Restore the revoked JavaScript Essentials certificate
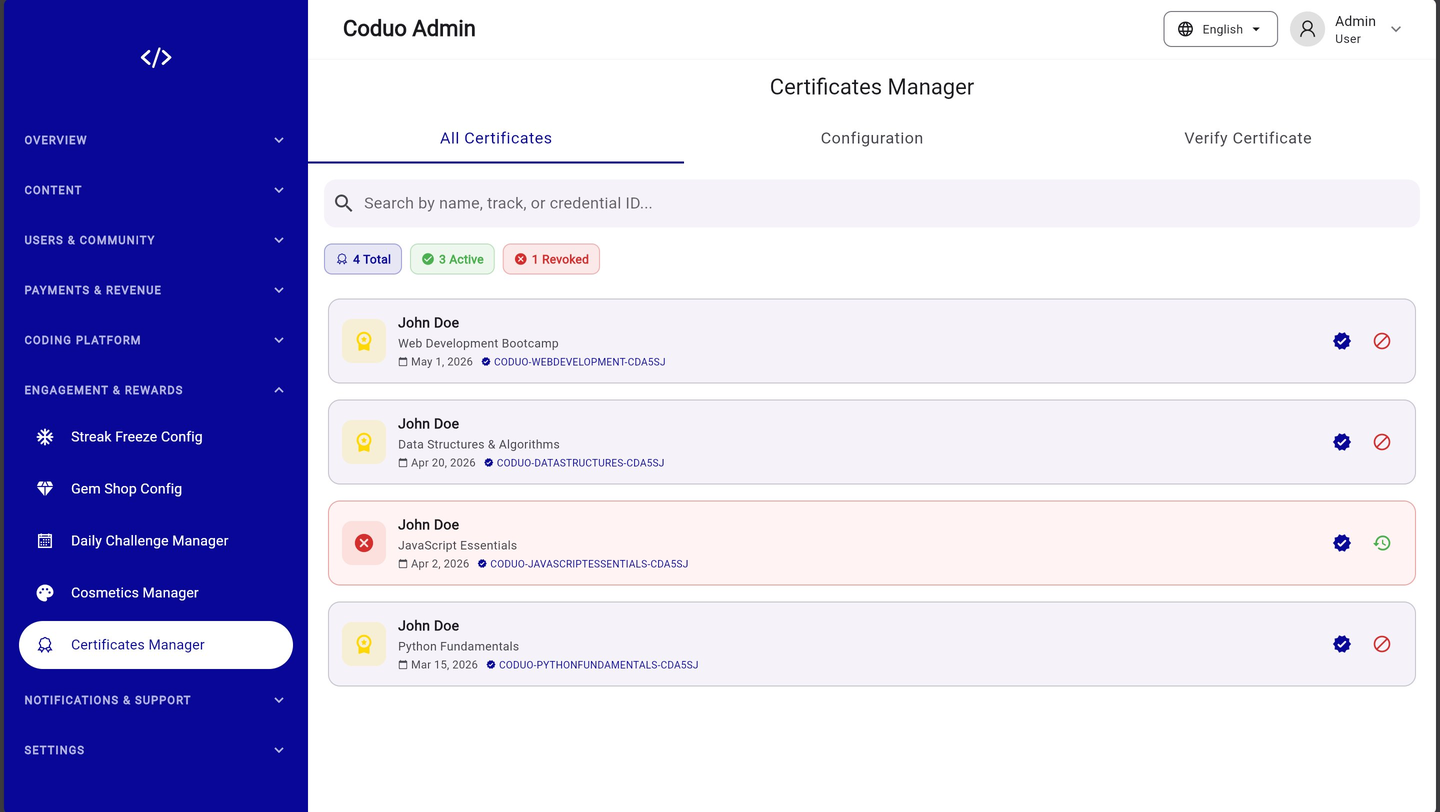The width and height of the screenshot is (1440, 812). (x=1382, y=543)
